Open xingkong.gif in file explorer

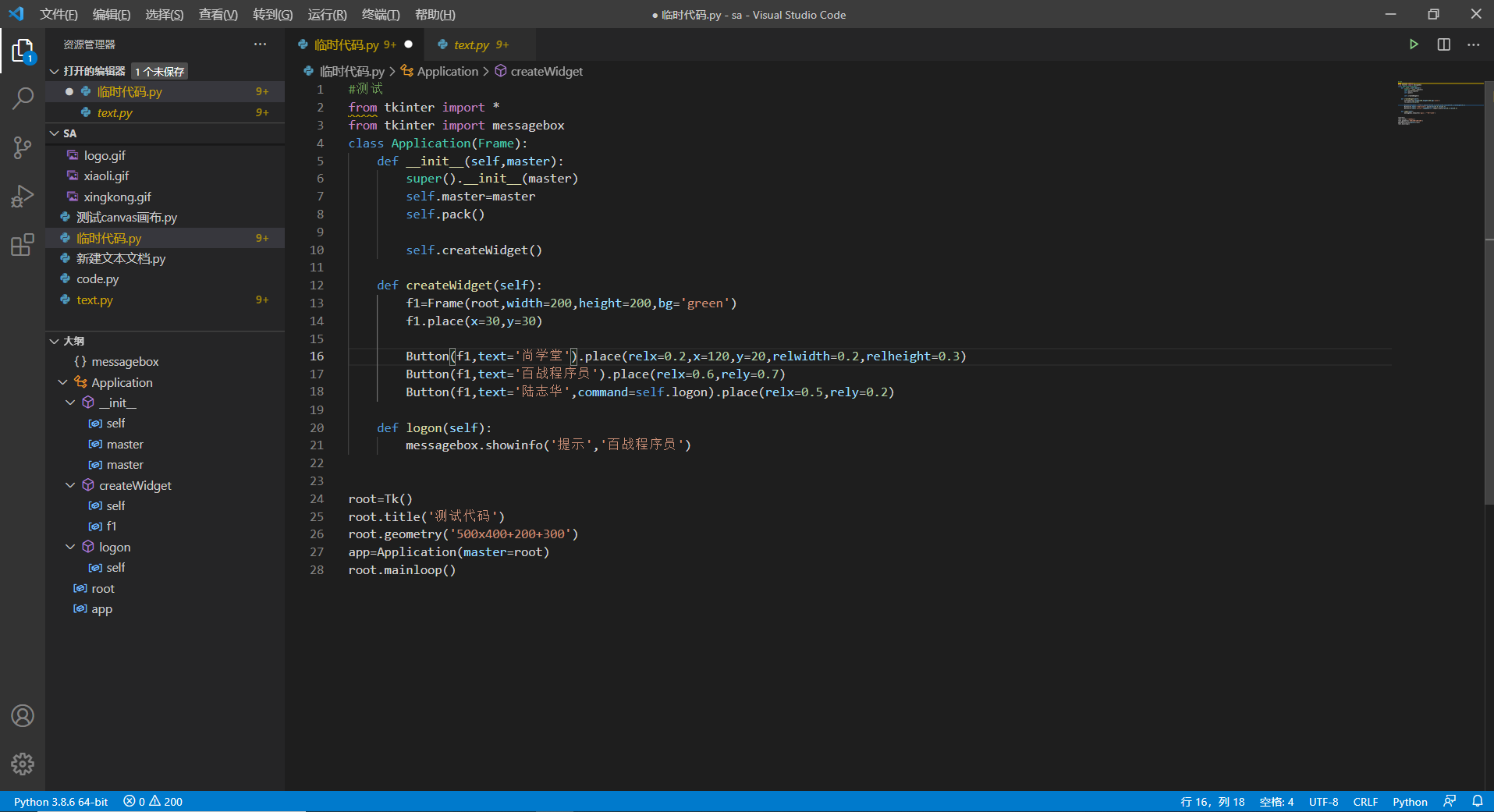[x=165, y=197]
